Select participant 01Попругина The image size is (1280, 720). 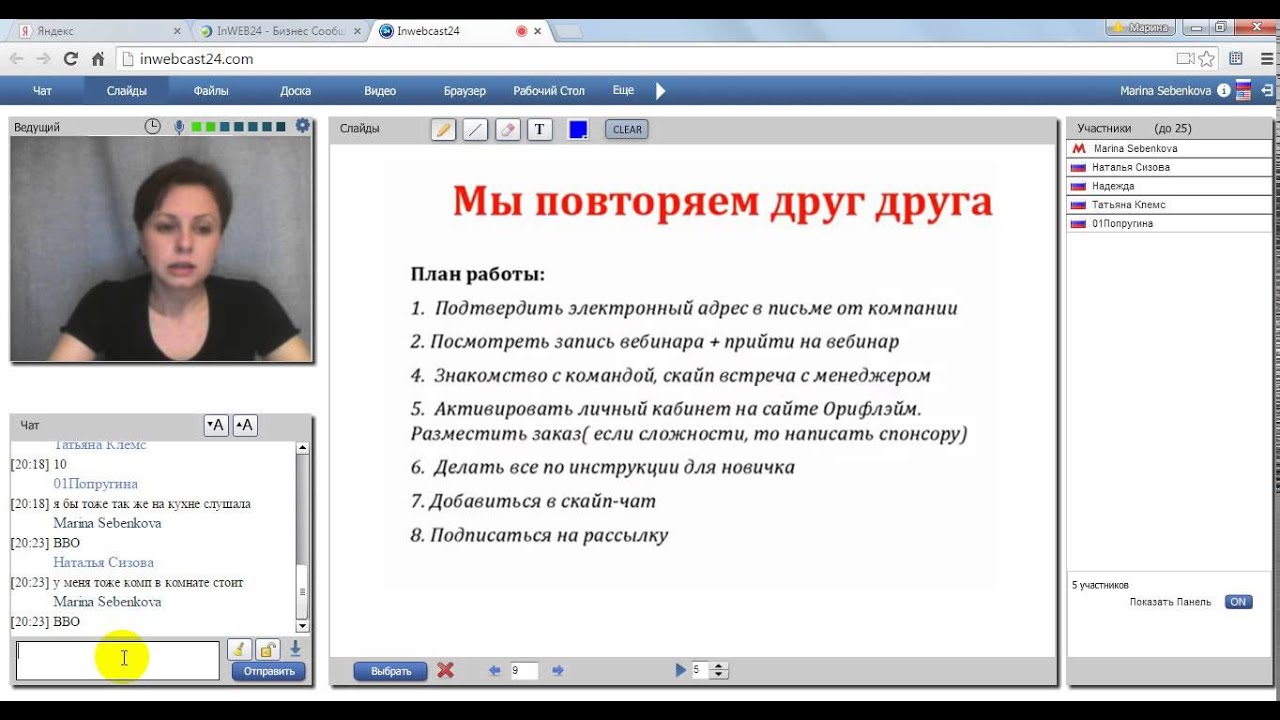[1169, 224]
